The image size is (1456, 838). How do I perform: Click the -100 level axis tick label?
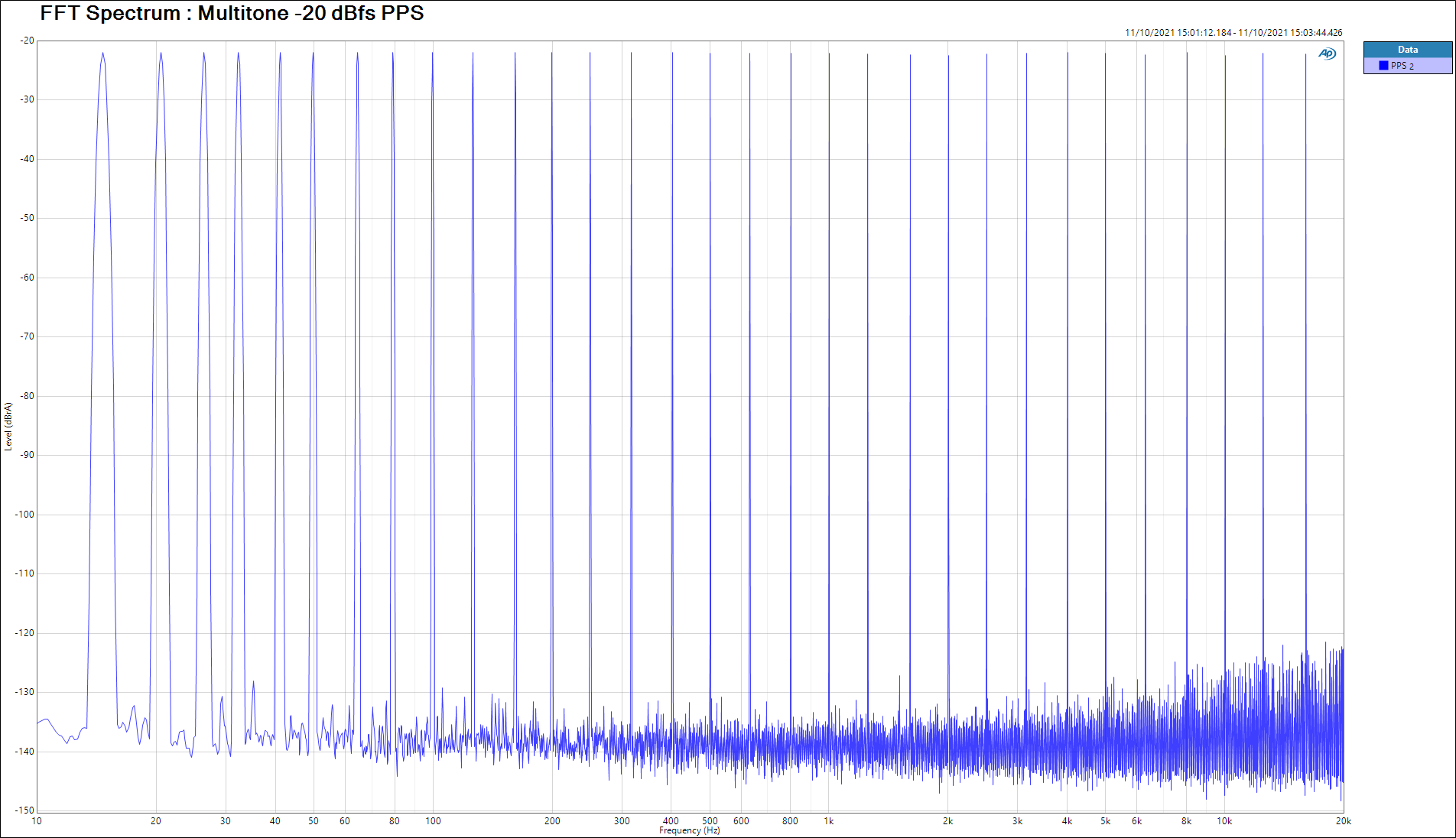(x=24, y=515)
